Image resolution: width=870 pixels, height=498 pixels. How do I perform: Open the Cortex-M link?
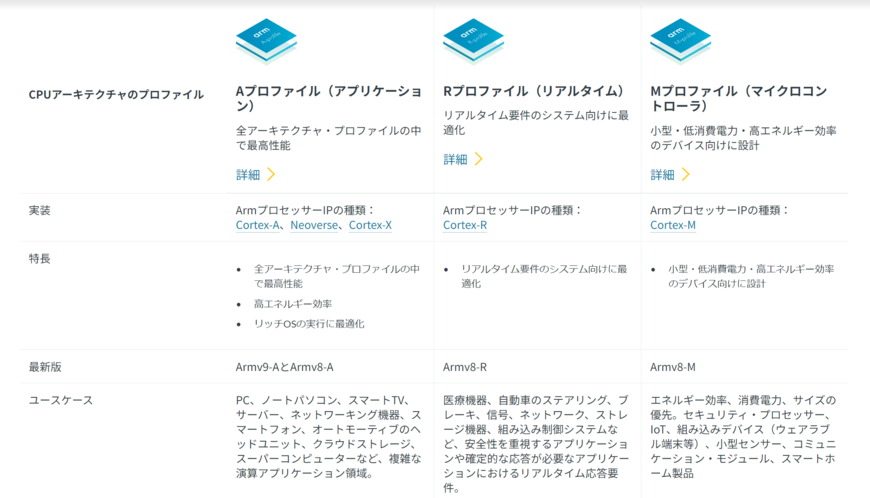coord(673,225)
